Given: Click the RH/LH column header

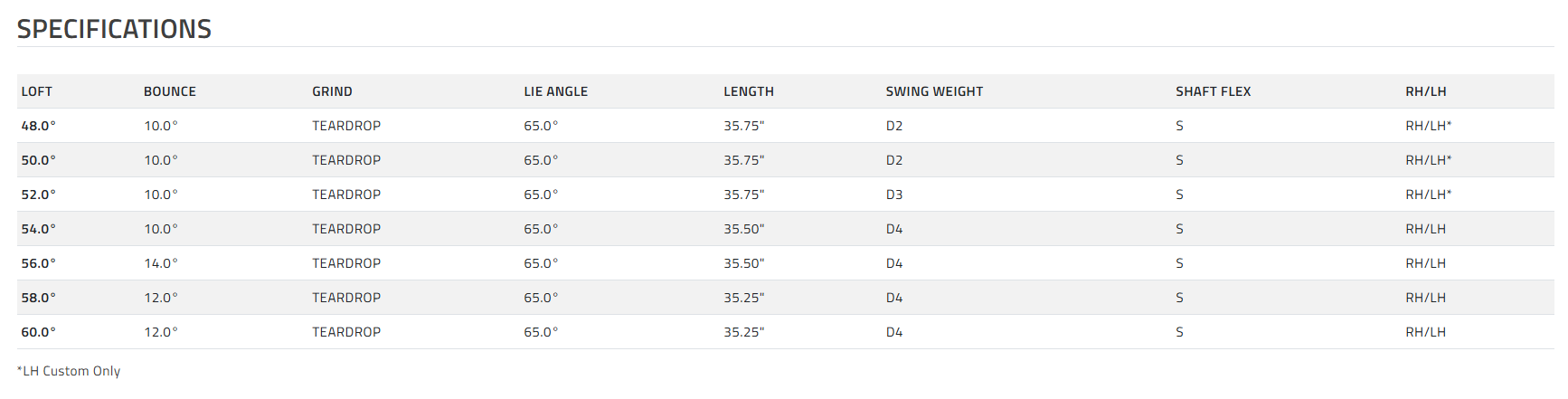Looking at the screenshot, I should 1425,91.
